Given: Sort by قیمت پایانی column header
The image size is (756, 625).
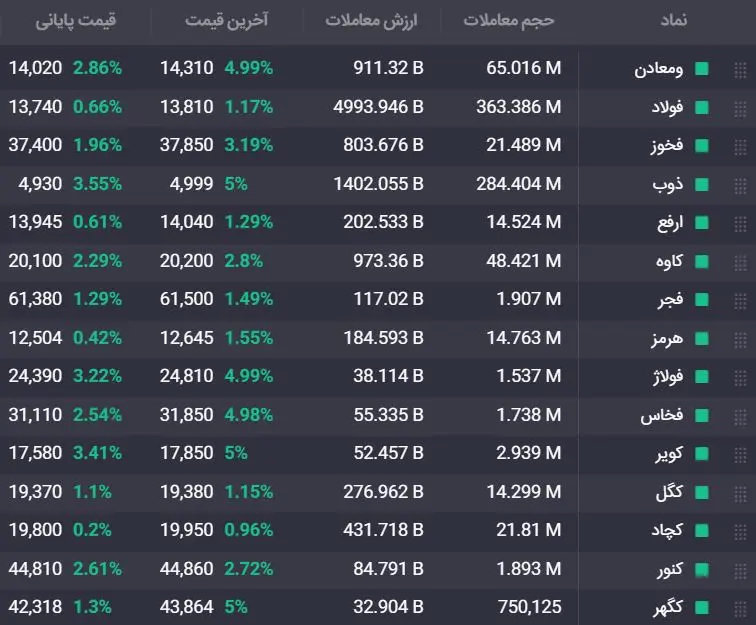Looking at the screenshot, I should tap(75, 21).
